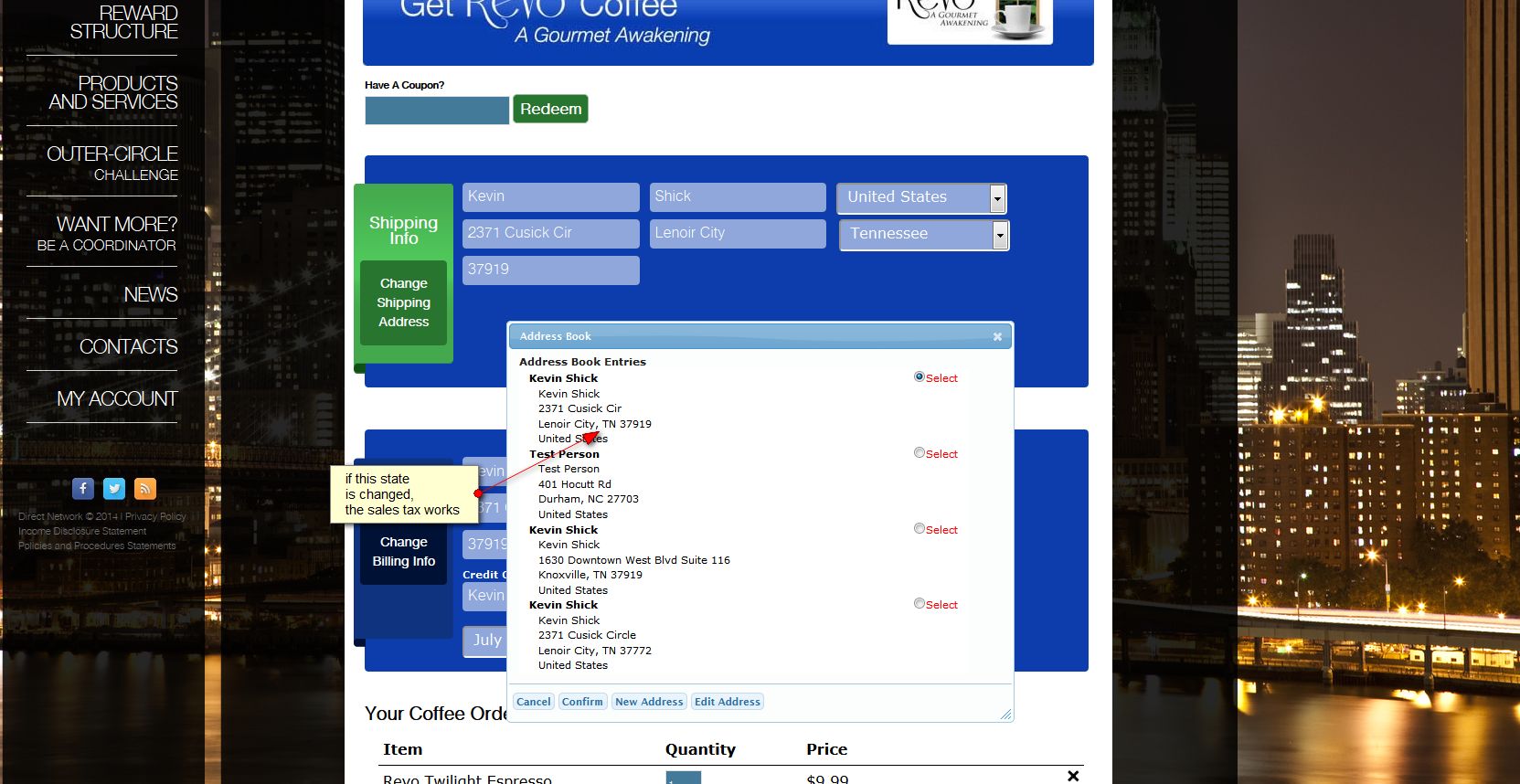Viewport: 1520px width, 784px height.
Task: Click the Address Book title bar
Action: (760, 336)
